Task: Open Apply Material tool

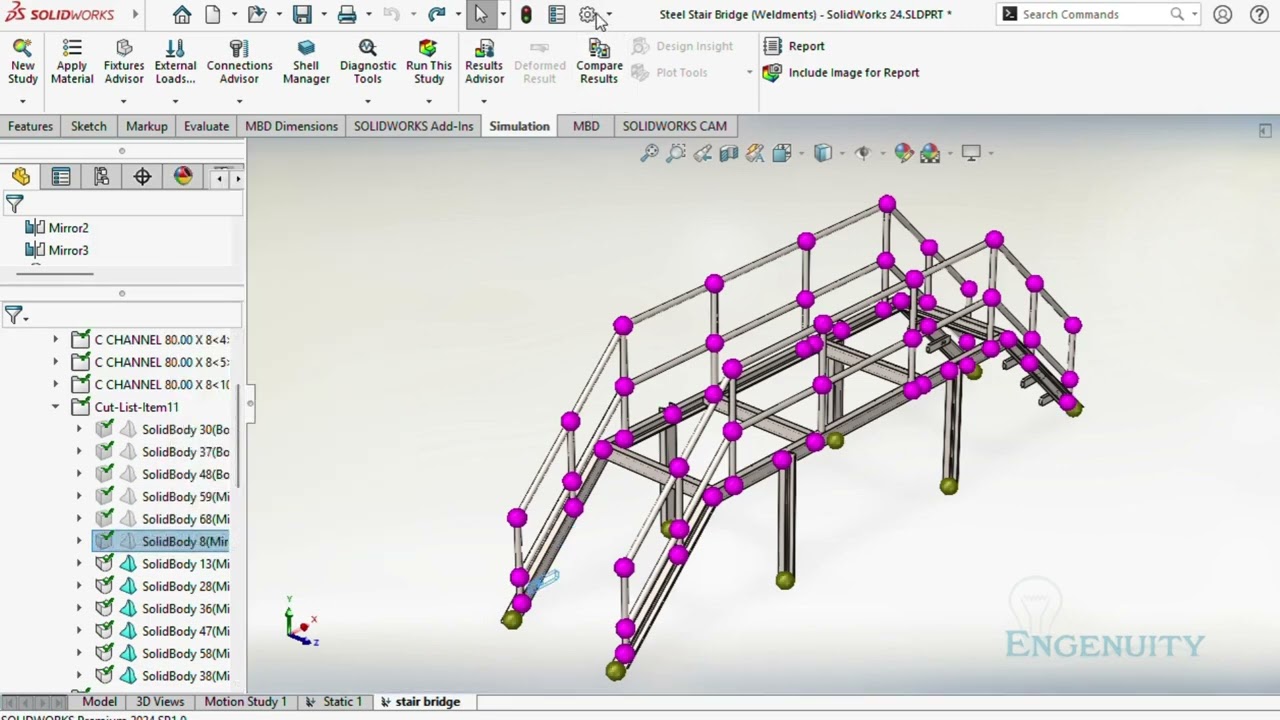Action: tap(72, 62)
